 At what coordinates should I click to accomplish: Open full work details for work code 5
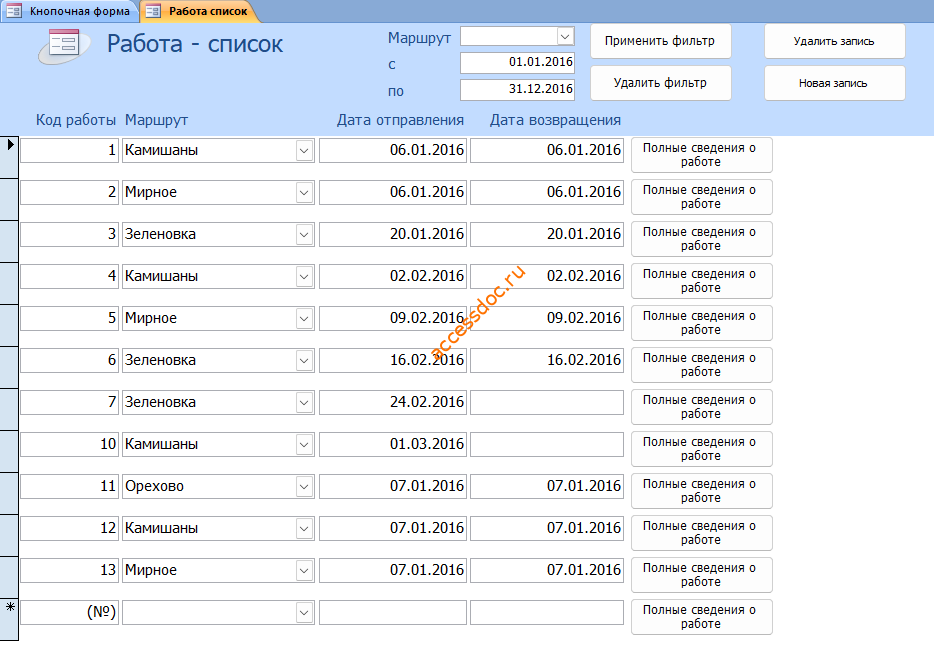tap(702, 323)
